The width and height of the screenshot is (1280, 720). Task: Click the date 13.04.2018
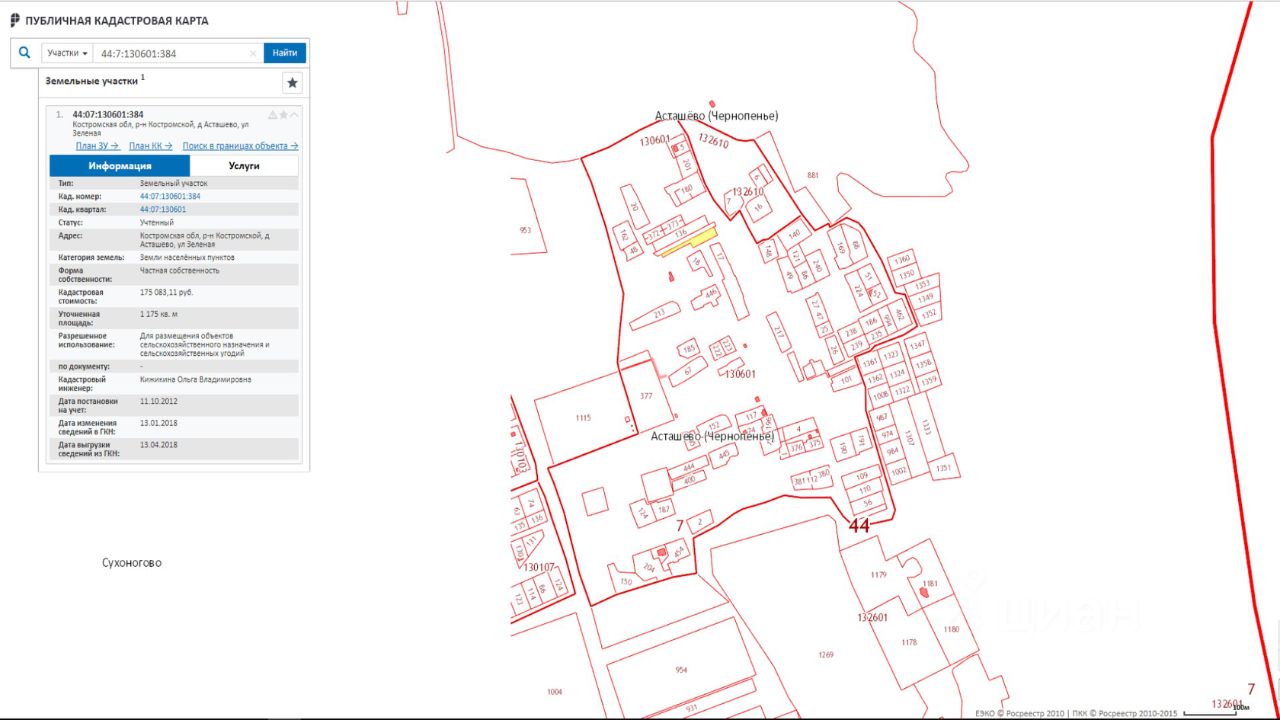coord(157,445)
